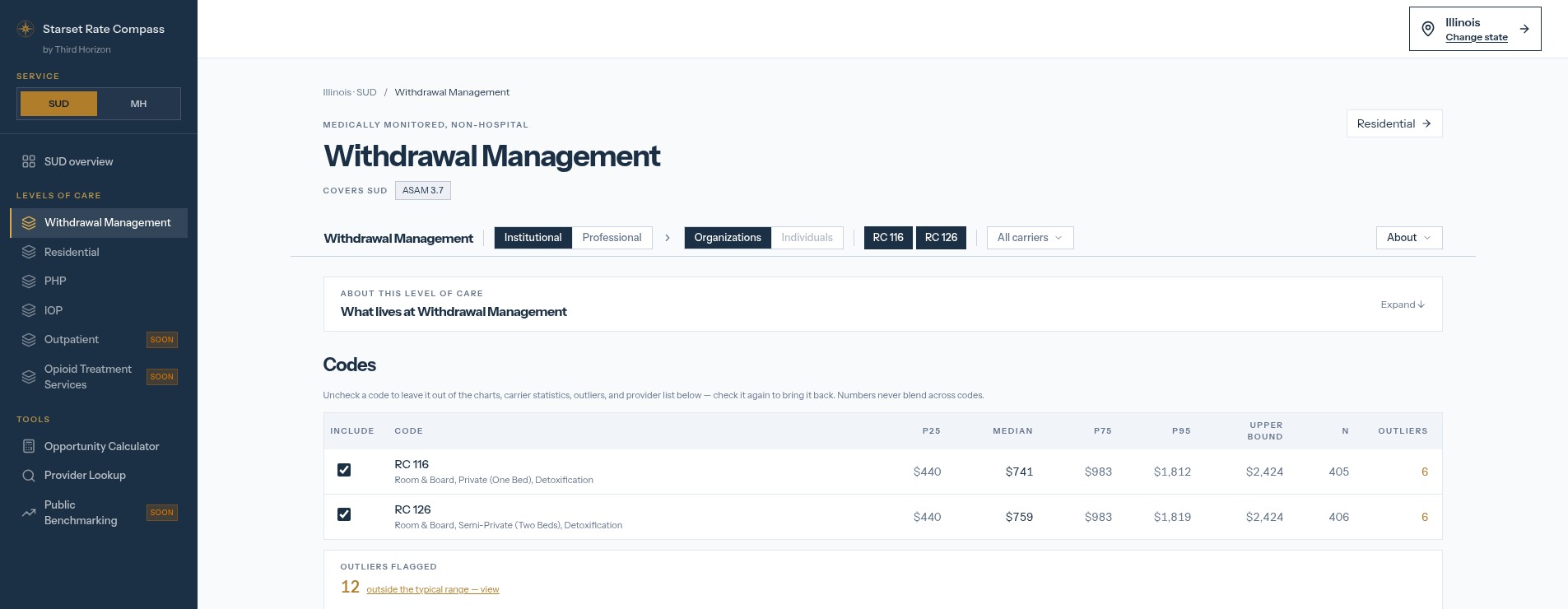Go to the Residential level button
The width and height of the screenshot is (1568, 609).
pyautogui.click(x=1394, y=123)
